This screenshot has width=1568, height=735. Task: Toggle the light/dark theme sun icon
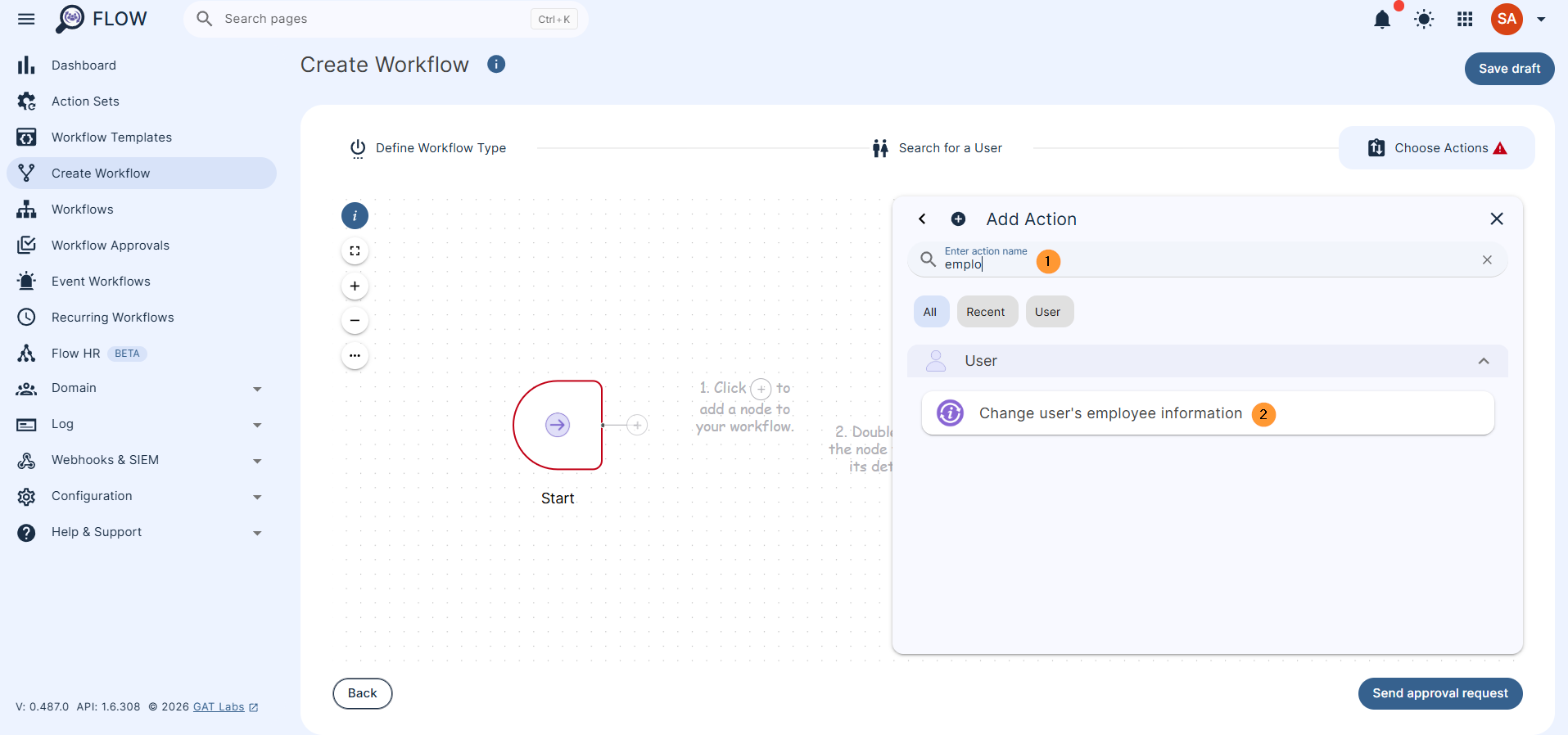tap(1424, 19)
